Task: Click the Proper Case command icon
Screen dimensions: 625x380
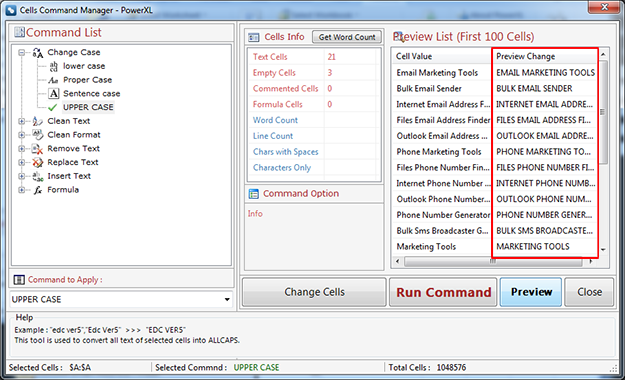Action: 53,80
